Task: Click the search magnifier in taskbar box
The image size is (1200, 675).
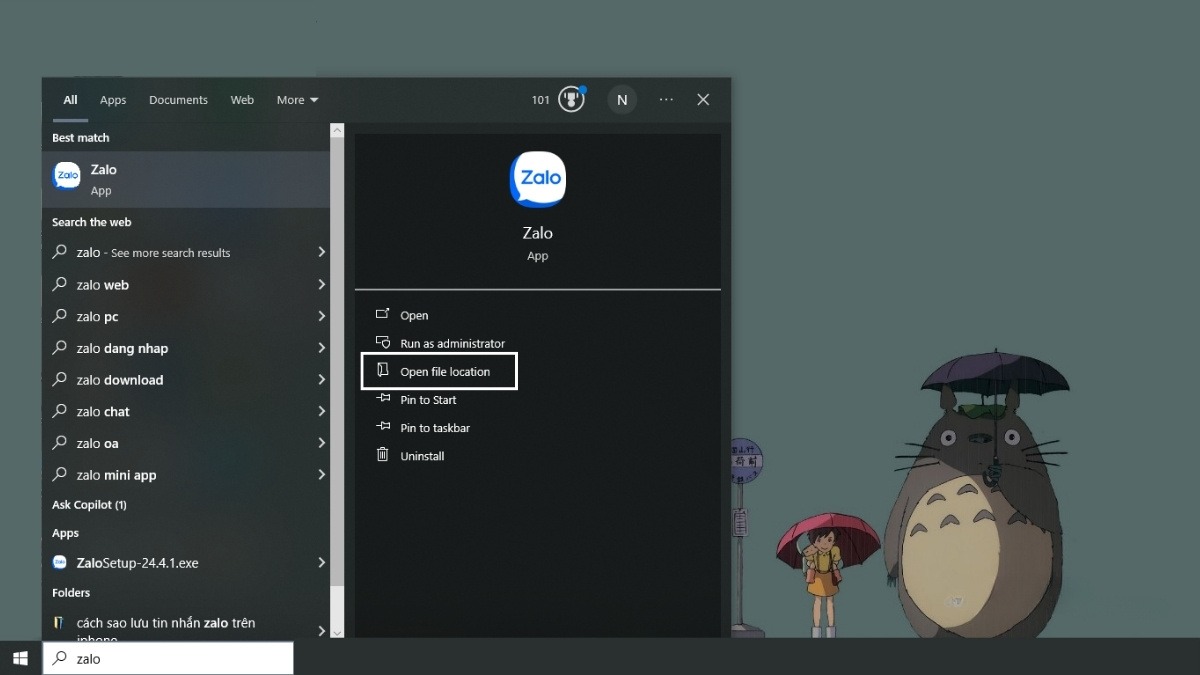Action: tap(60, 658)
